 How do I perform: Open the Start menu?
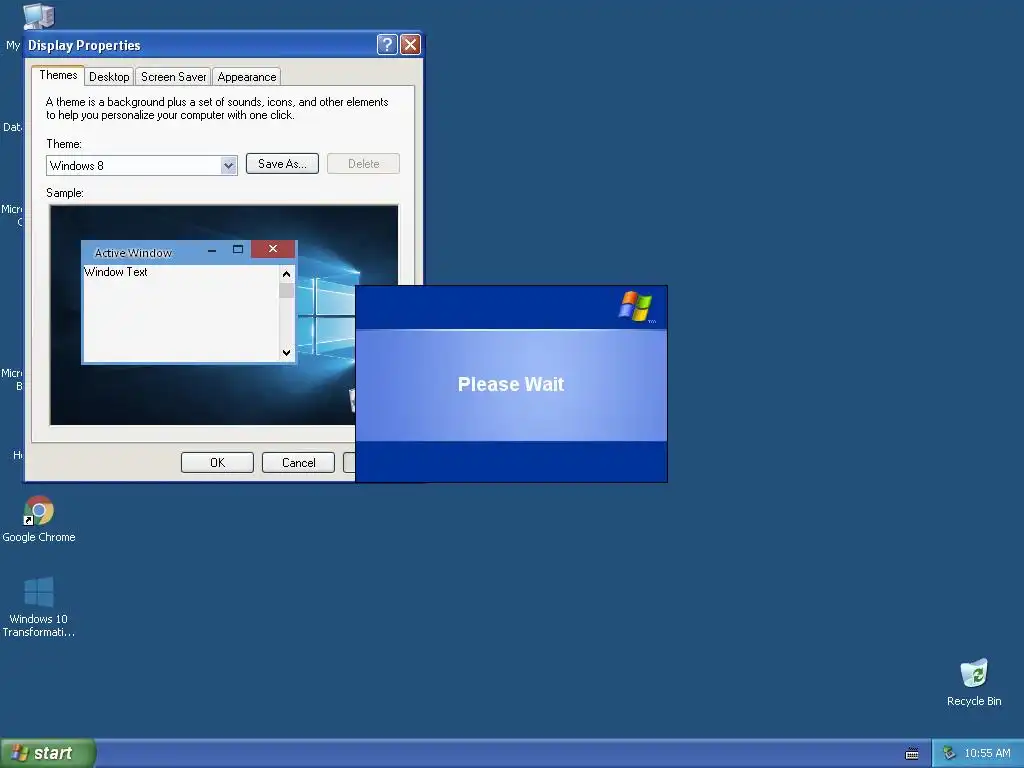tap(48, 753)
